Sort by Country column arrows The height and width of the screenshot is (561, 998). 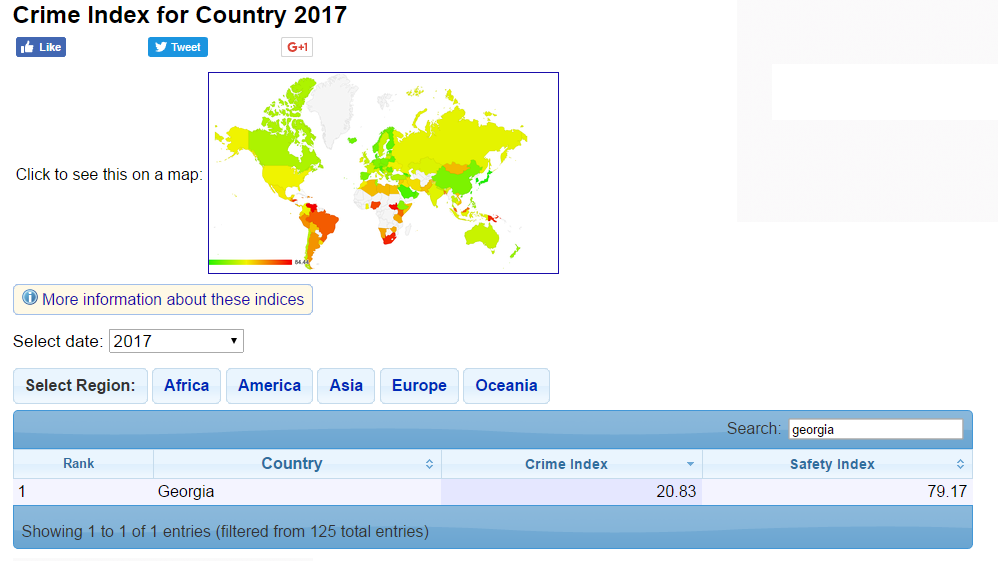[x=430, y=464]
